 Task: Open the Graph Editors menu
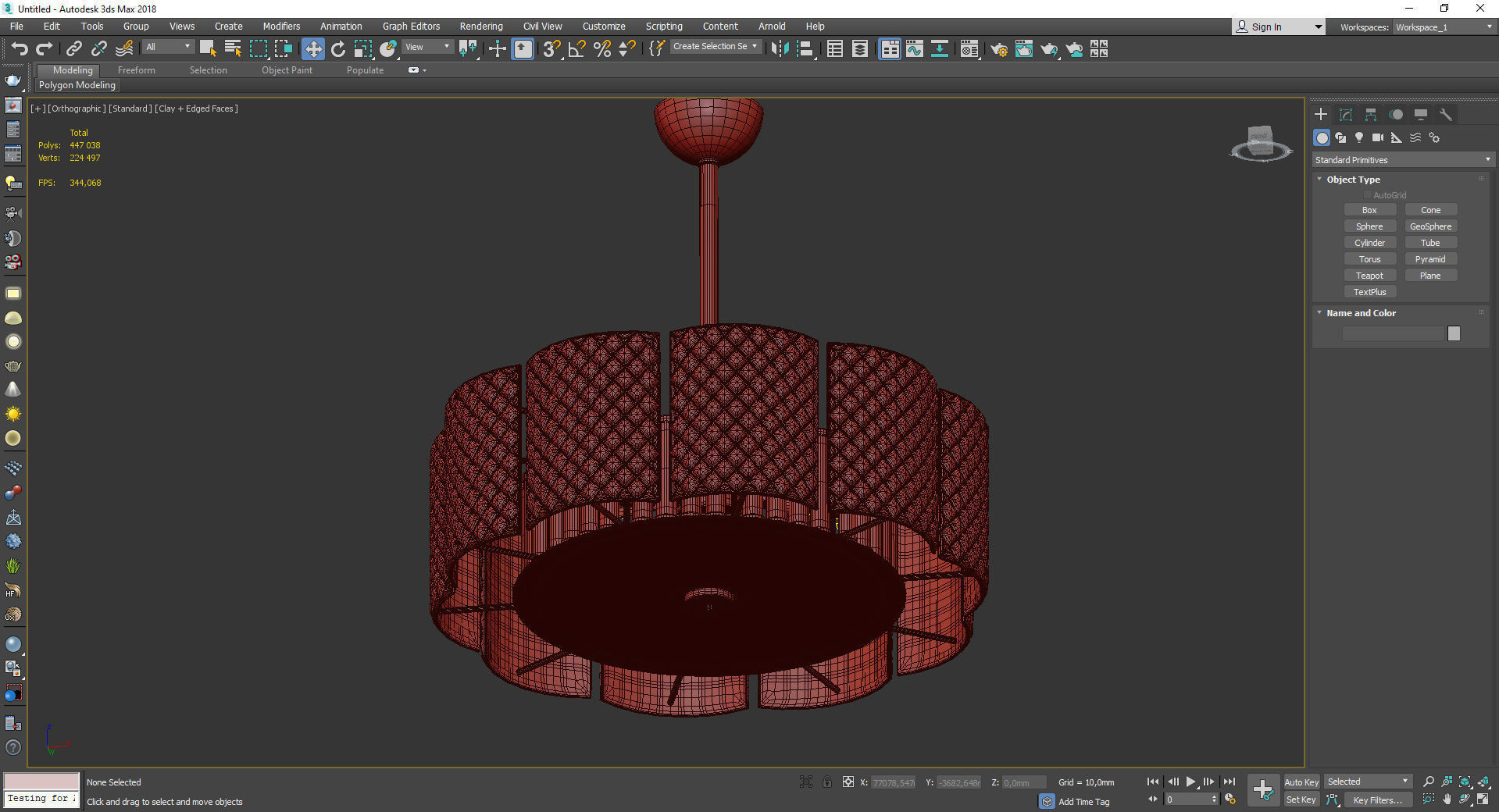click(411, 26)
